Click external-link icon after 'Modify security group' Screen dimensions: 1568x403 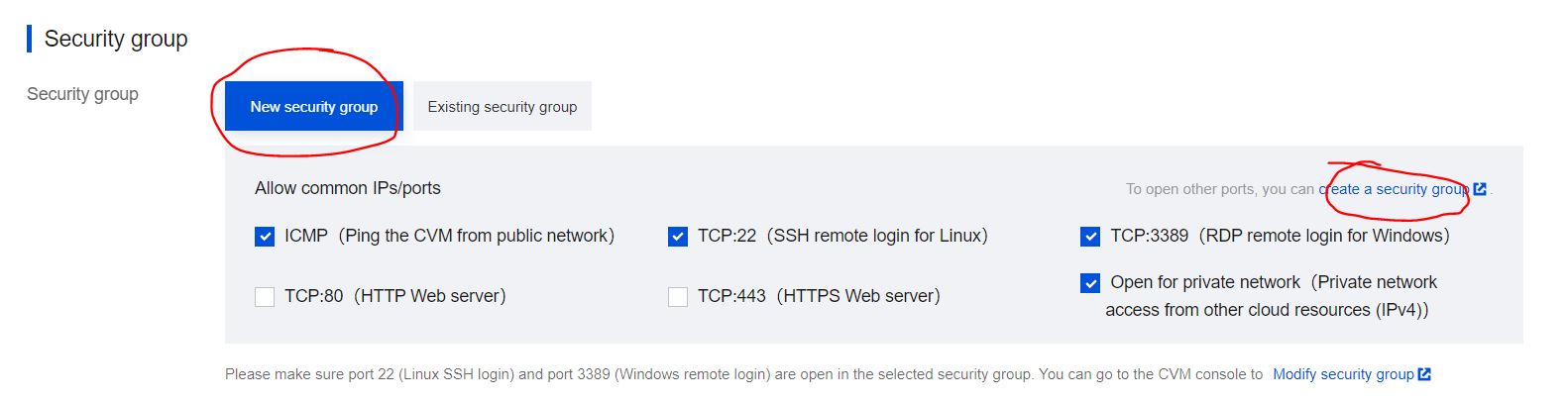pos(1424,374)
